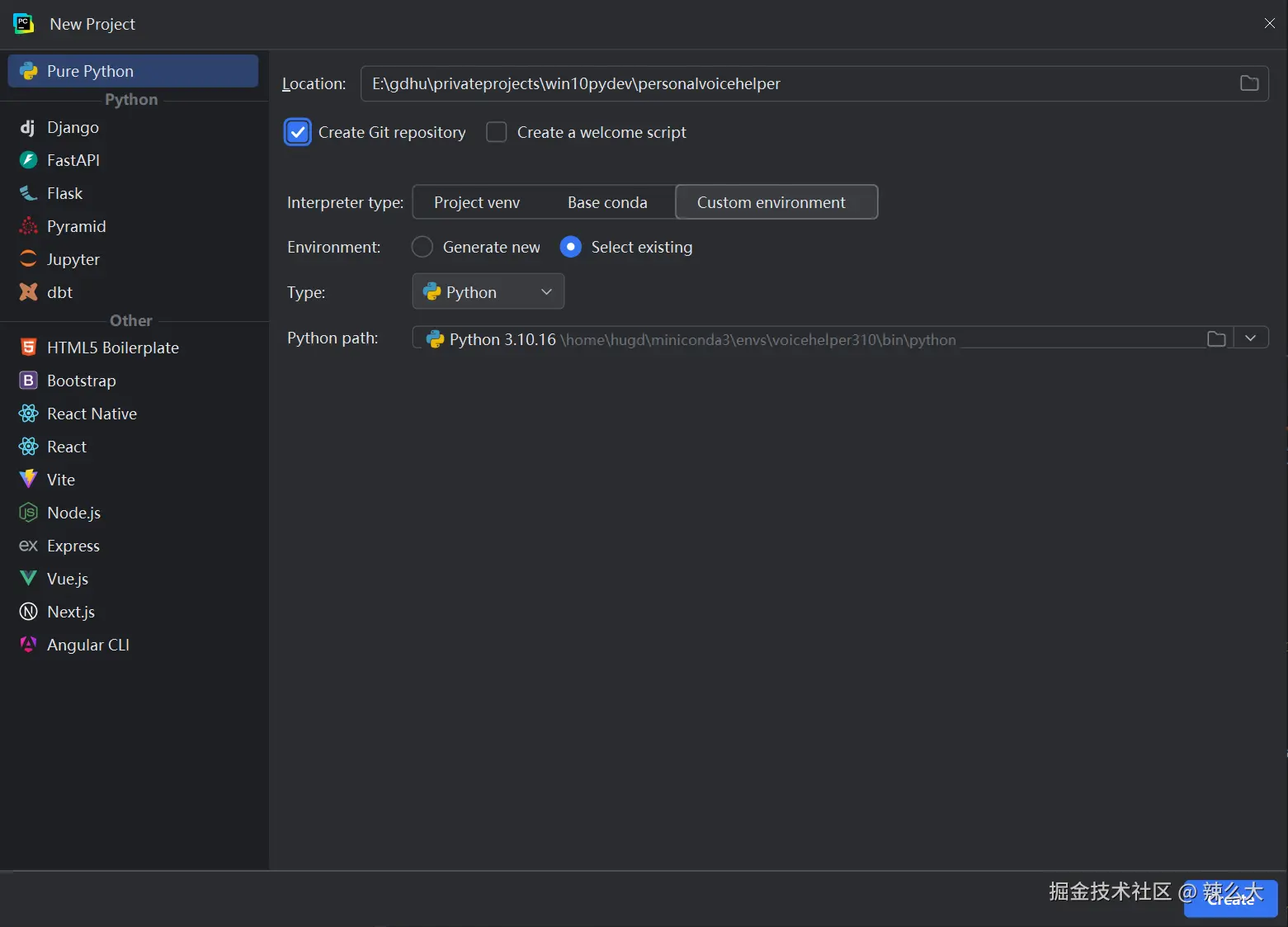Click the FastAPI lightning icon
This screenshot has width=1288, height=927.
[x=28, y=160]
